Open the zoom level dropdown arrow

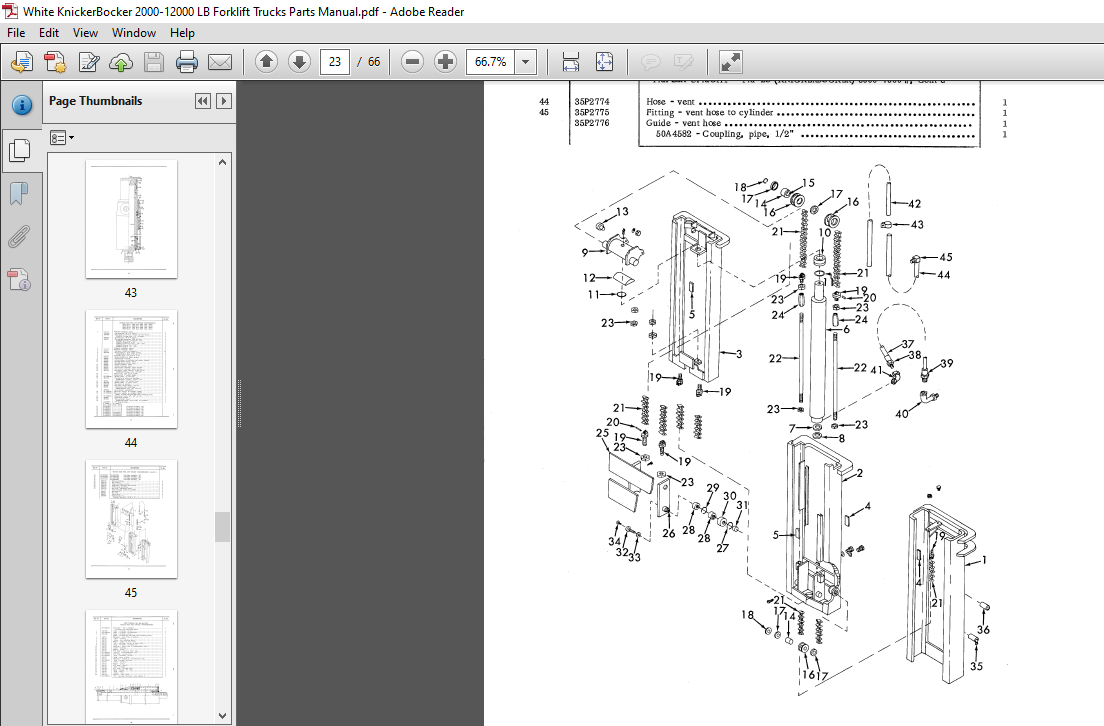click(525, 62)
